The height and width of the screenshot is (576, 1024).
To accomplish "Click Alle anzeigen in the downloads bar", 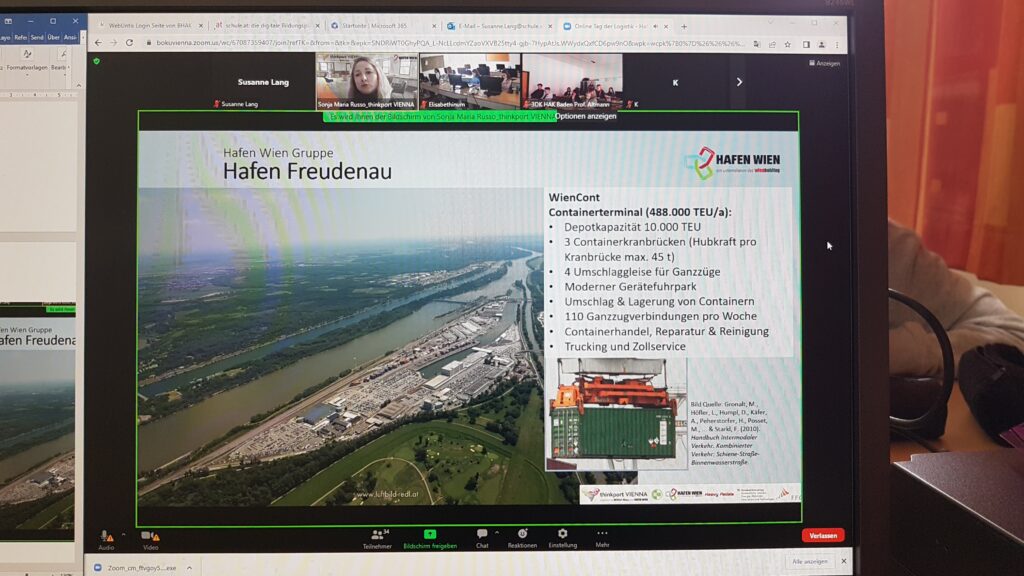I will pyautogui.click(x=810, y=562).
